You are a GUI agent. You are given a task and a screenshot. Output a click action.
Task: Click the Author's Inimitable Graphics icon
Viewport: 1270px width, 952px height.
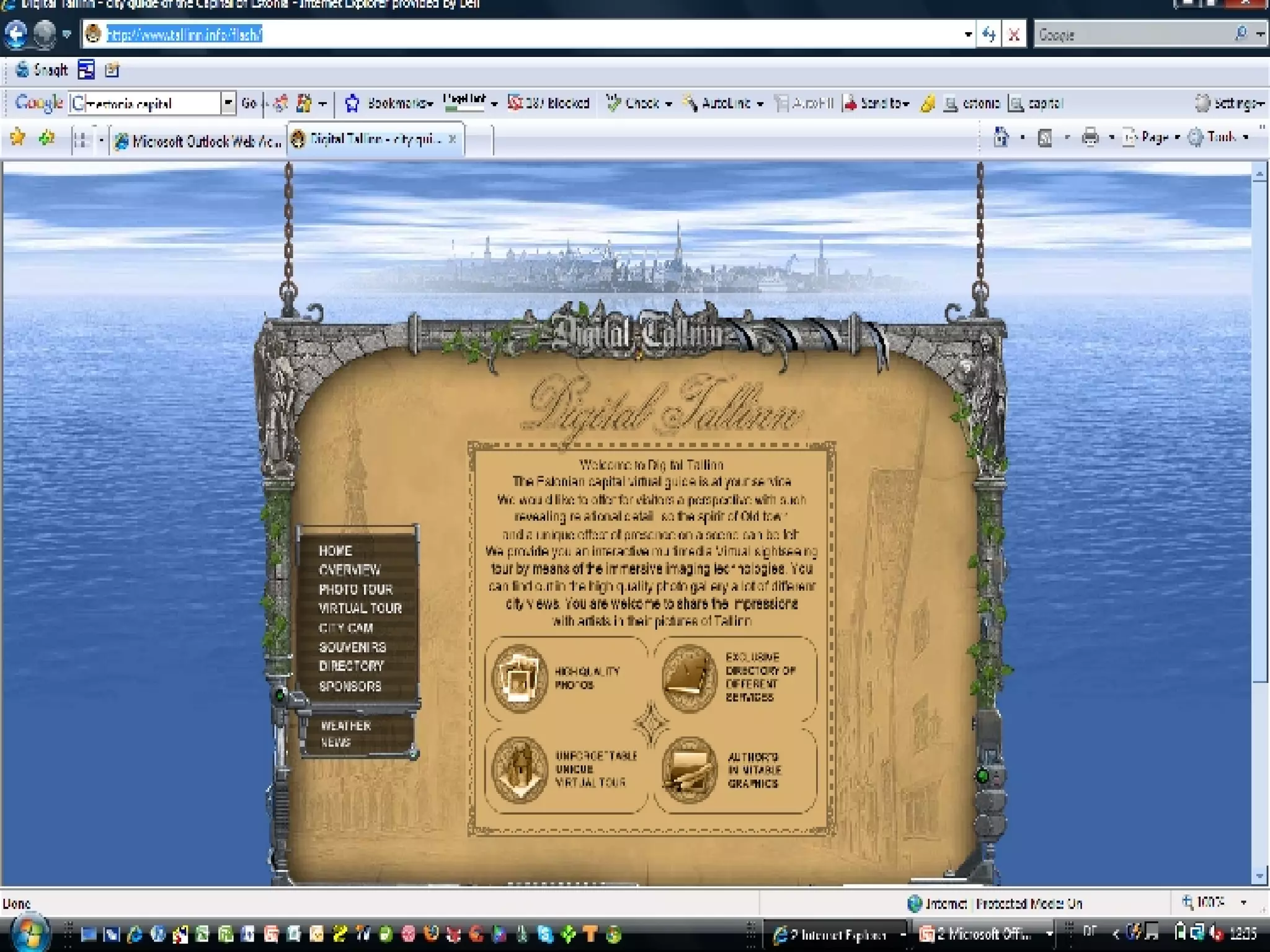(688, 770)
